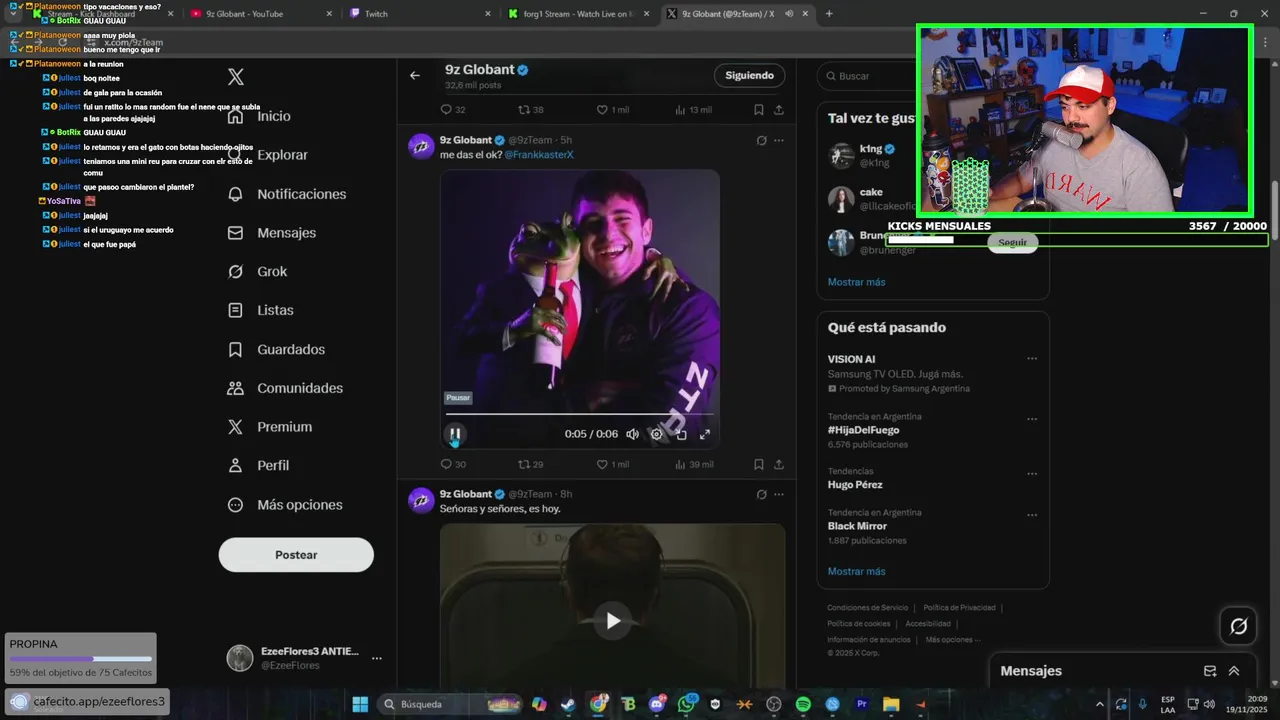Open more options on the 5h post
The height and width of the screenshot is (720, 1280).
[x=779, y=141]
